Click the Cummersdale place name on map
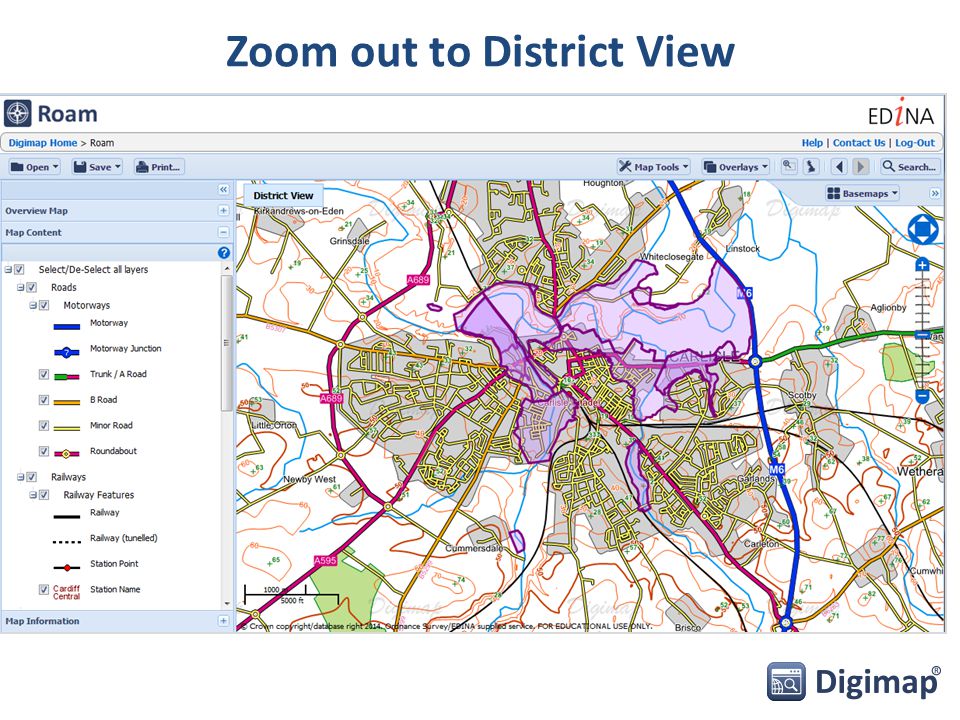The height and width of the screenshot is (720, 960). pos(474,548)
